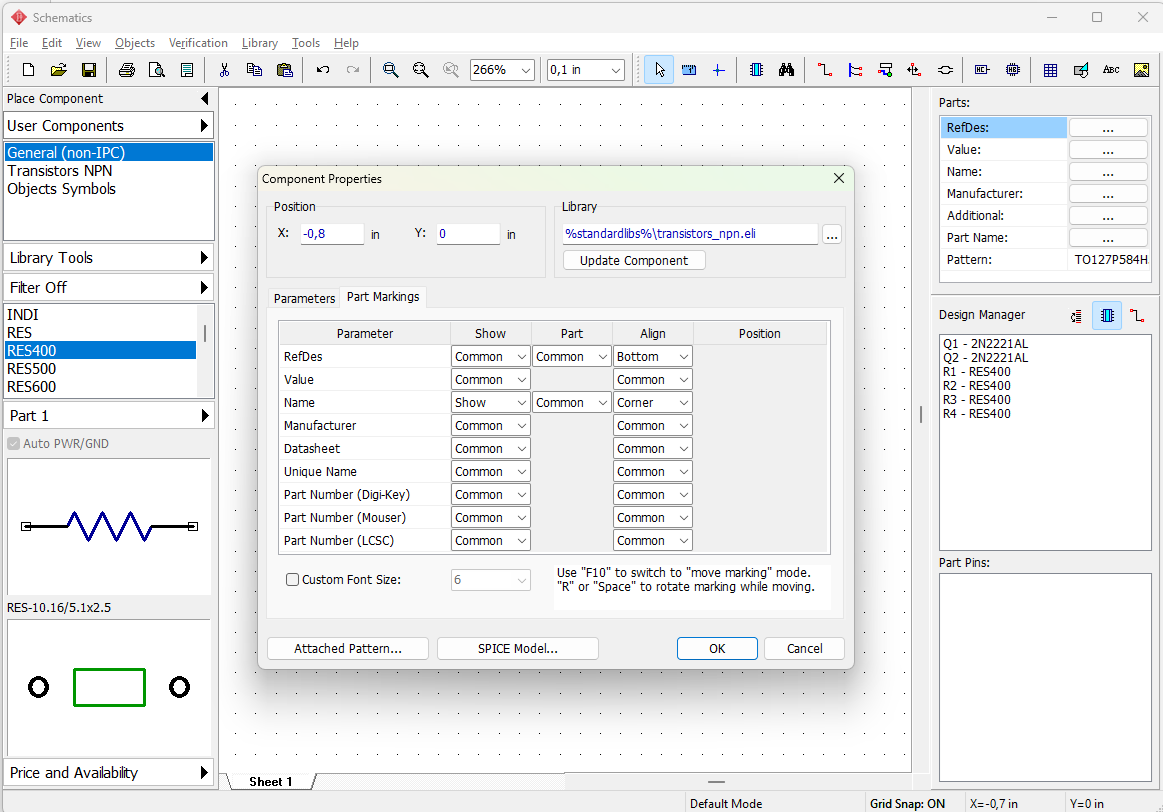
Task: Click the HC part connector toolbar icon
Action: (x=982, y=70)
